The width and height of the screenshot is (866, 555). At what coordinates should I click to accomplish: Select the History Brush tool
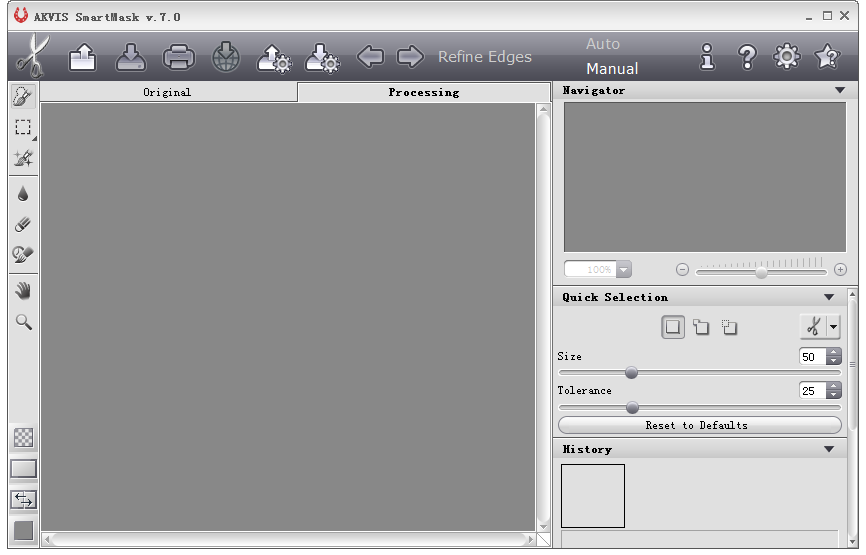23,255
